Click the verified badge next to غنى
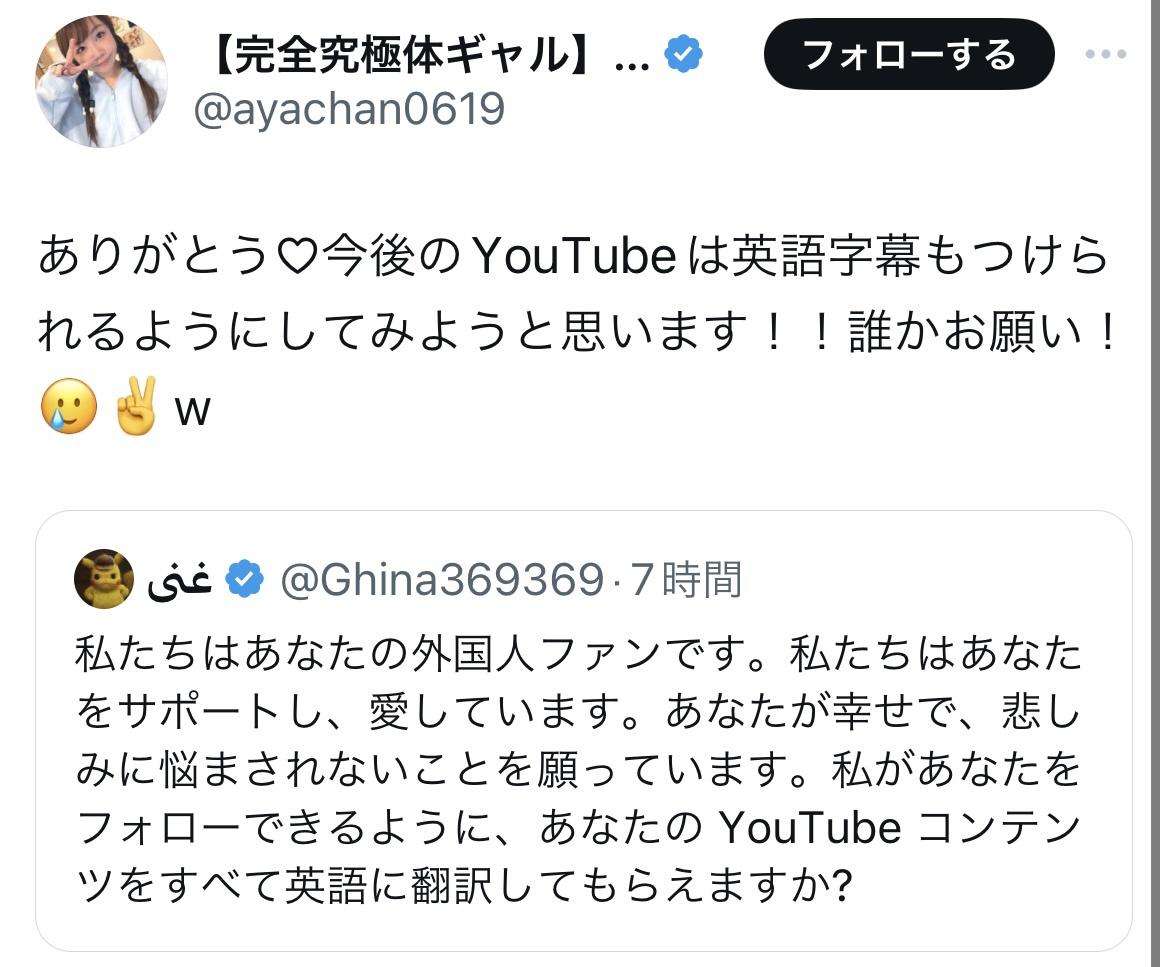Screen dimensions: 1169x967 point(245,580)
